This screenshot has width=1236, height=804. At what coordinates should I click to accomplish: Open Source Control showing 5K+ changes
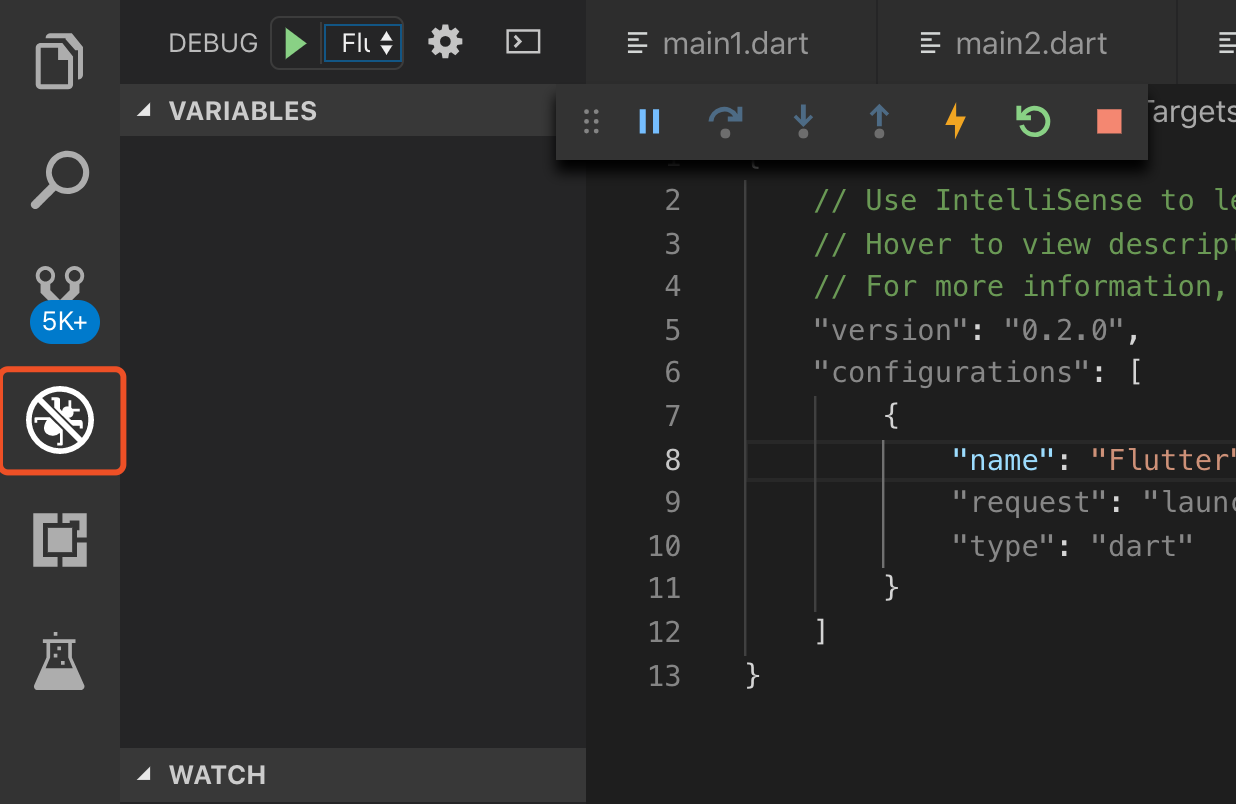[x=60, y=290]
